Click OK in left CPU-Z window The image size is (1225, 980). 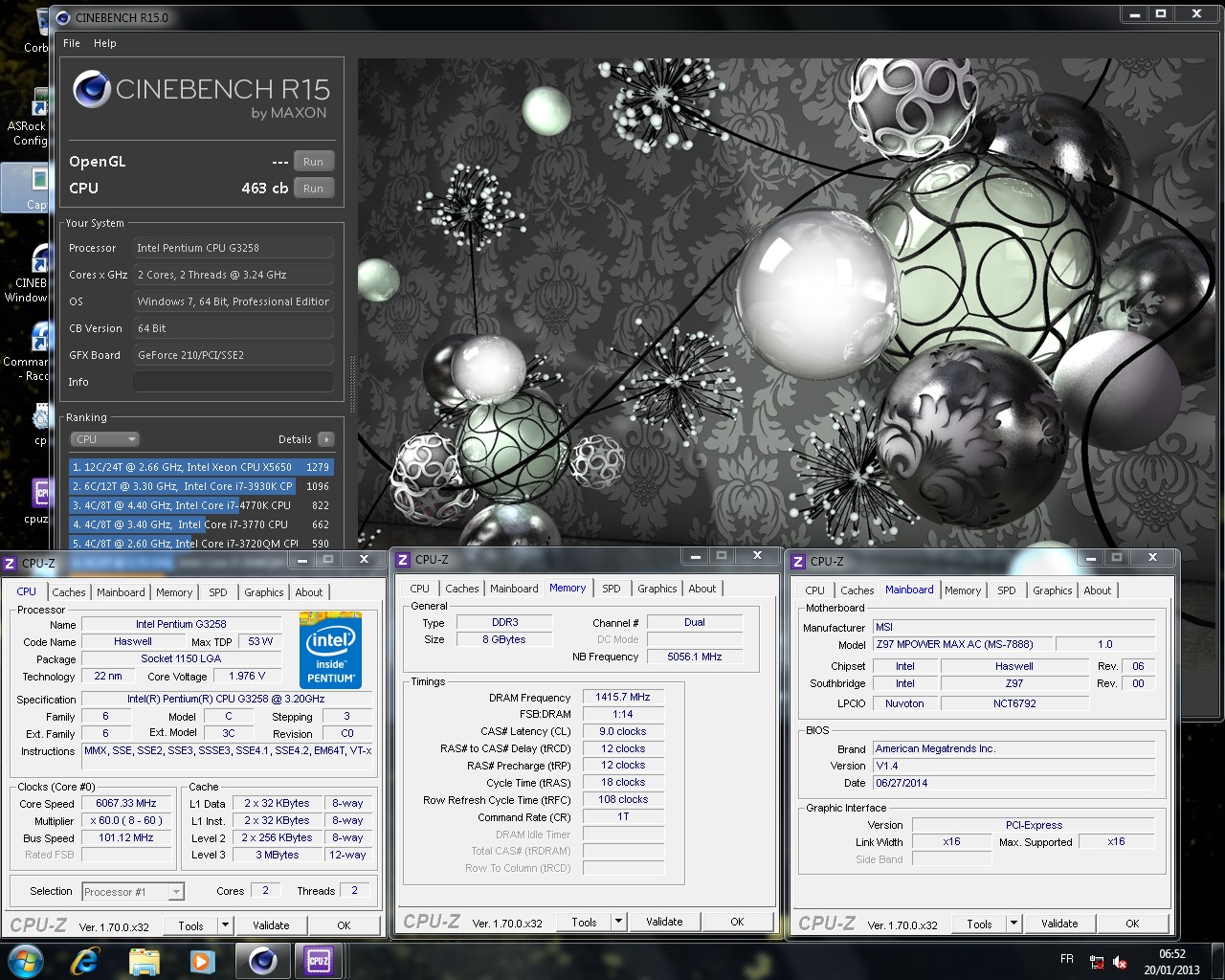point(344,925)
